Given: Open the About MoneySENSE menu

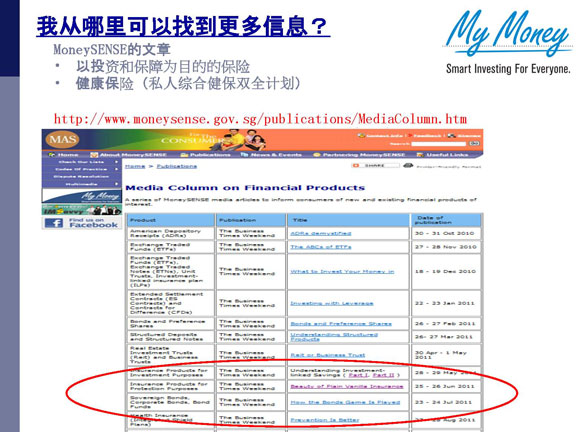Looking at the screenshot, I should (x=133, y=155).
